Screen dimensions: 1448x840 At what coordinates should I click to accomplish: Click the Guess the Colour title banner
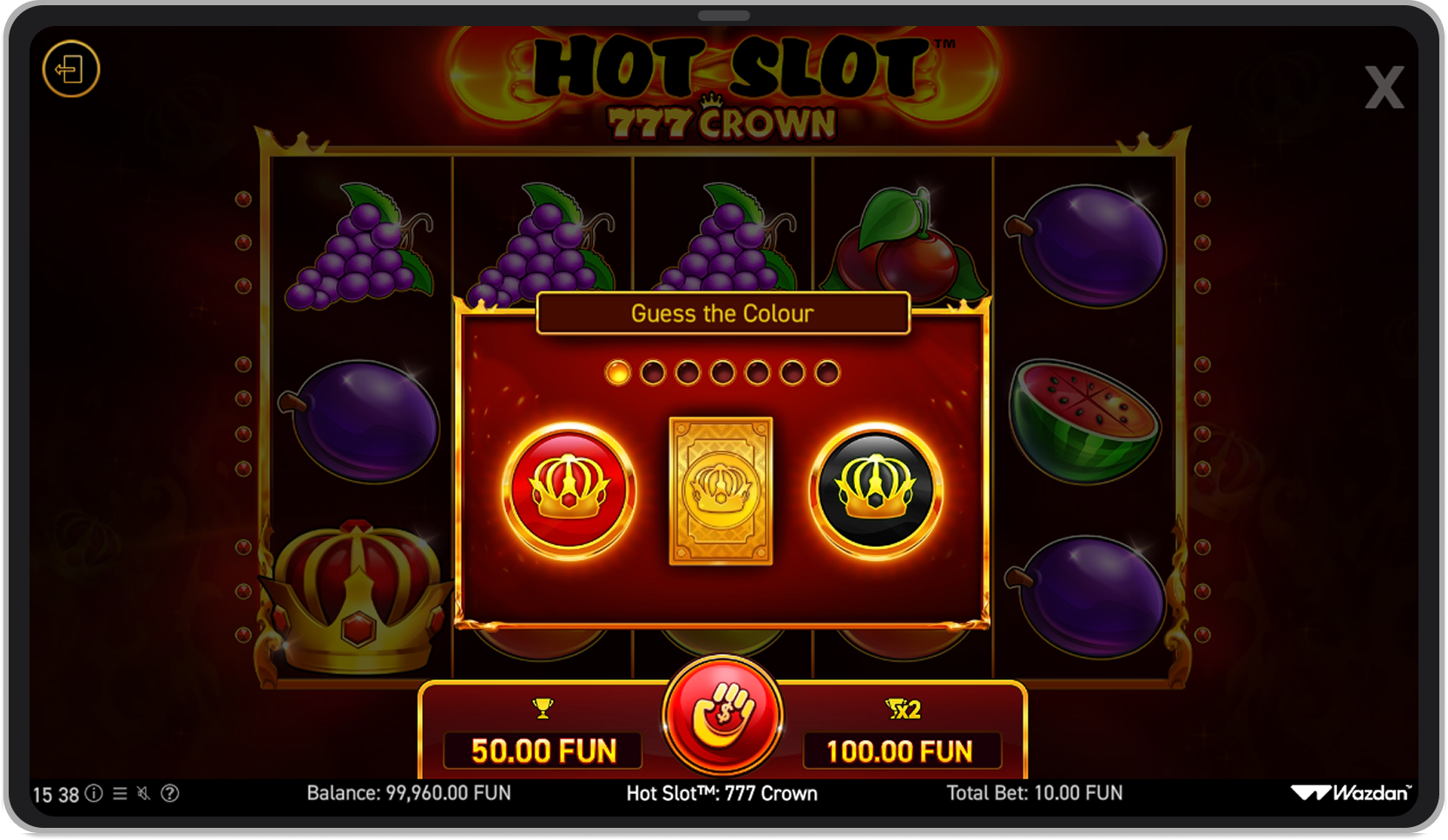coord(723,313)
